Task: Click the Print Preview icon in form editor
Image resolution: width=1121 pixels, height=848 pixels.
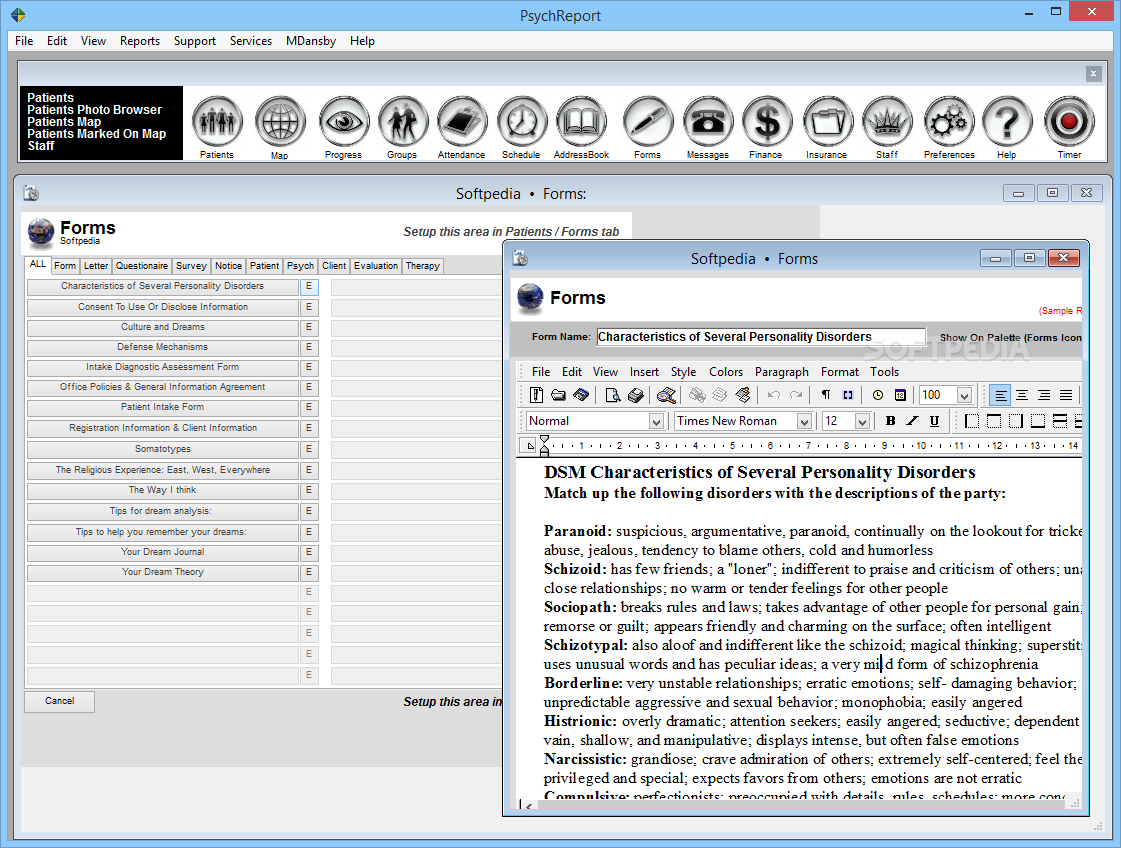Action: point(613,395)
